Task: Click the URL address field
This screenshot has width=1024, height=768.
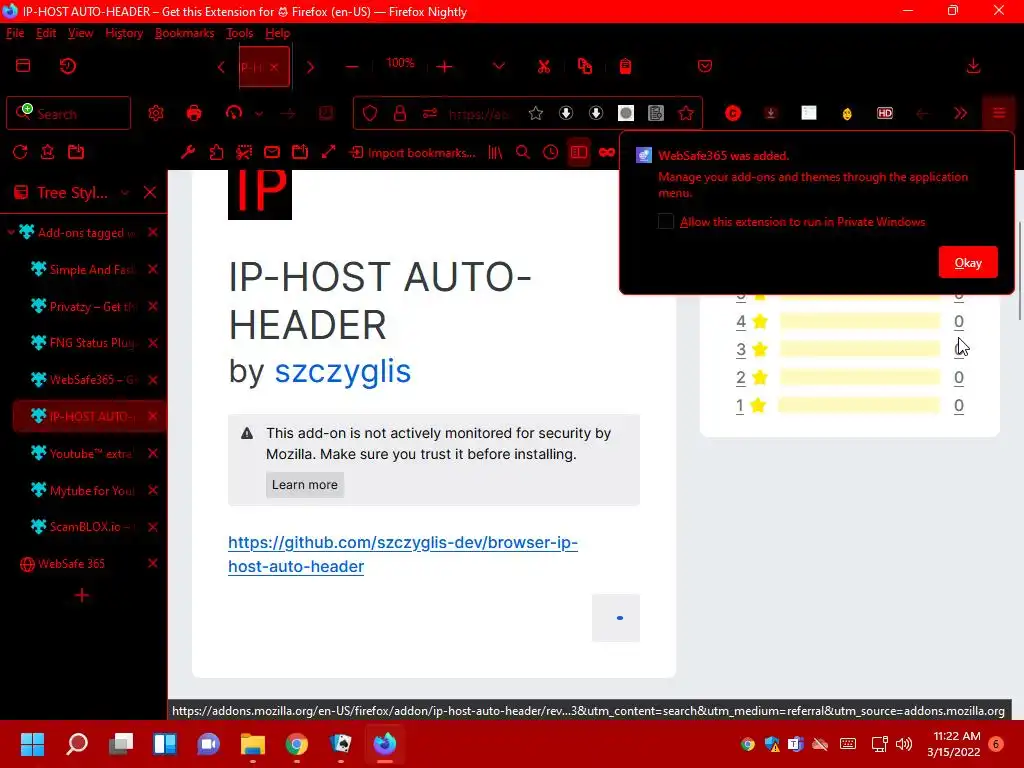Action: click(480, 114)
